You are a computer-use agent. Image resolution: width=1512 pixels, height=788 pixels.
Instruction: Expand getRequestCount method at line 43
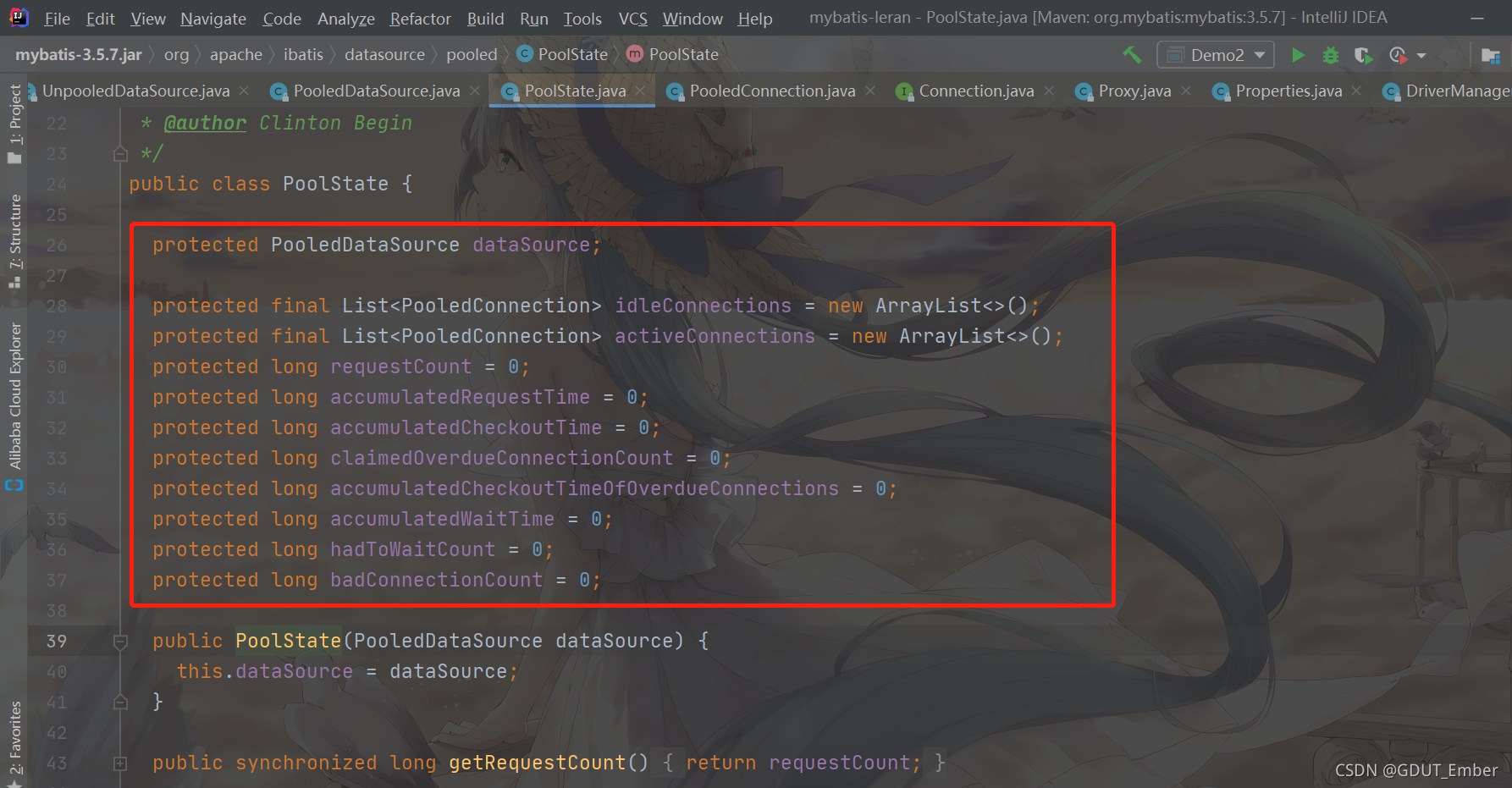(120, 763)
